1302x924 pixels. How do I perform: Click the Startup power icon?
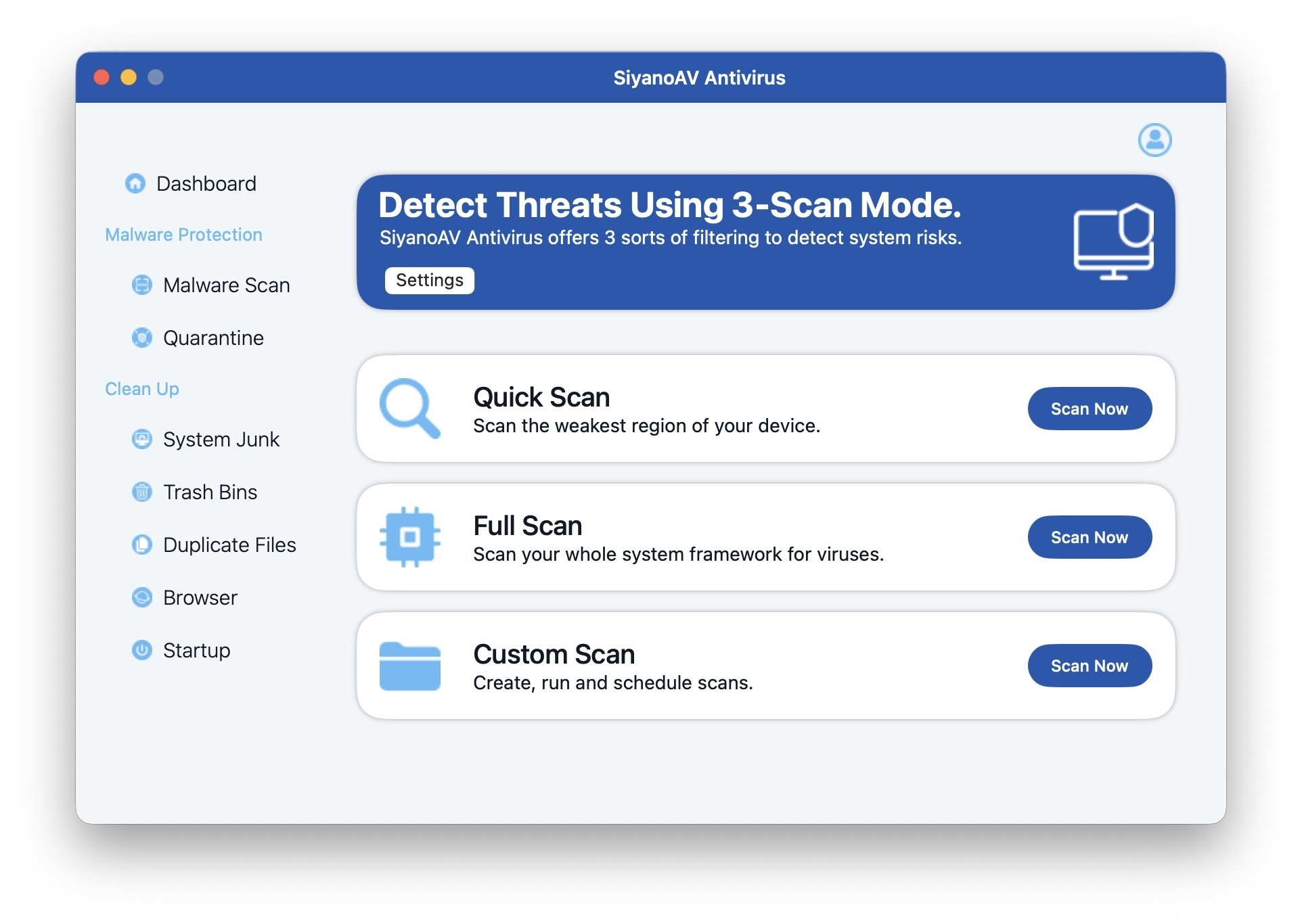point(142,650)
